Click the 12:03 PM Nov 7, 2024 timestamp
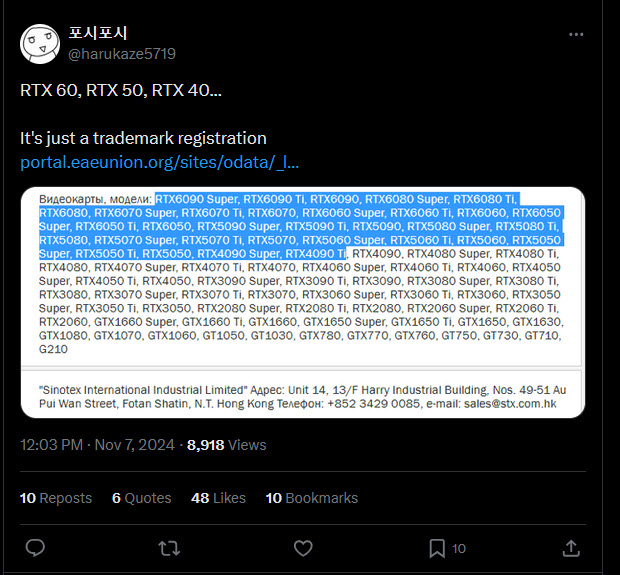The width and height of the screenshot is (620, 575). [97, 445]
